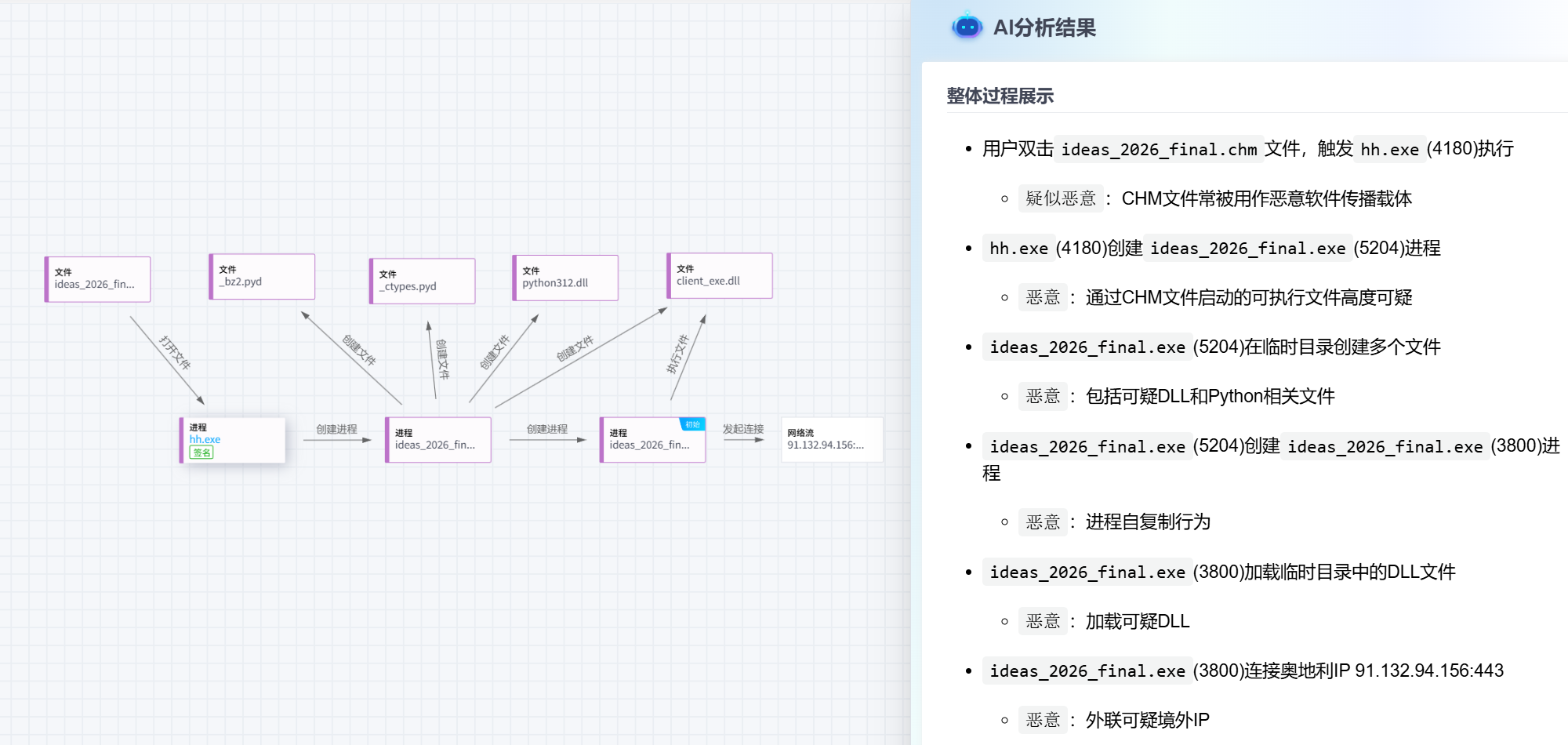Click the ideas_2026_final.chm code label
Screen dimensions: 1568x745
pos(1159,149)
